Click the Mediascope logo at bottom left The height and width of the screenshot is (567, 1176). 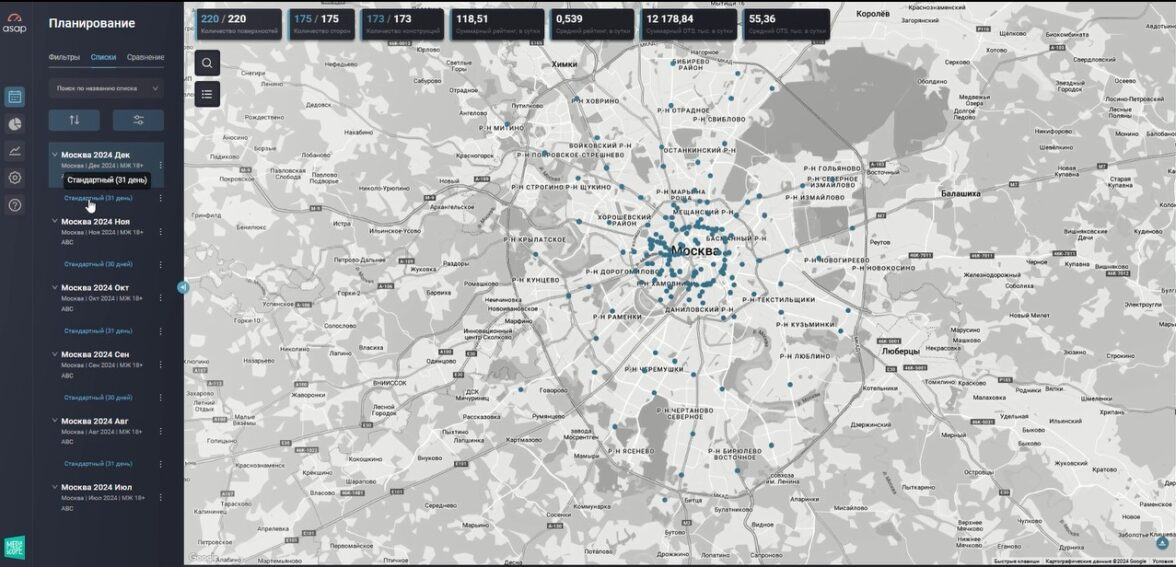pyautogui.click(x=14, y=548)
